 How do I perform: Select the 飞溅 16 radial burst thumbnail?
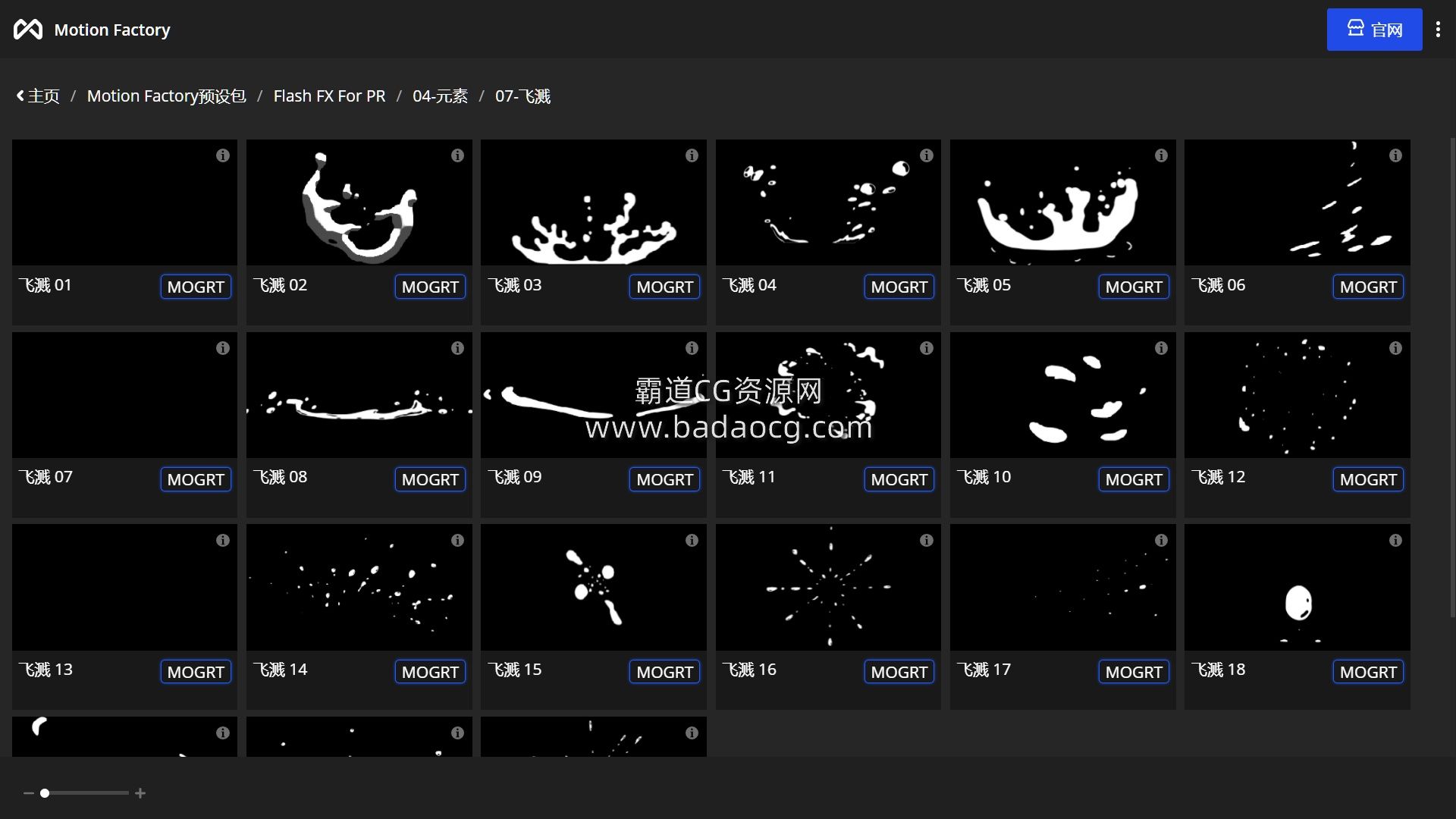tap(828, 588)
